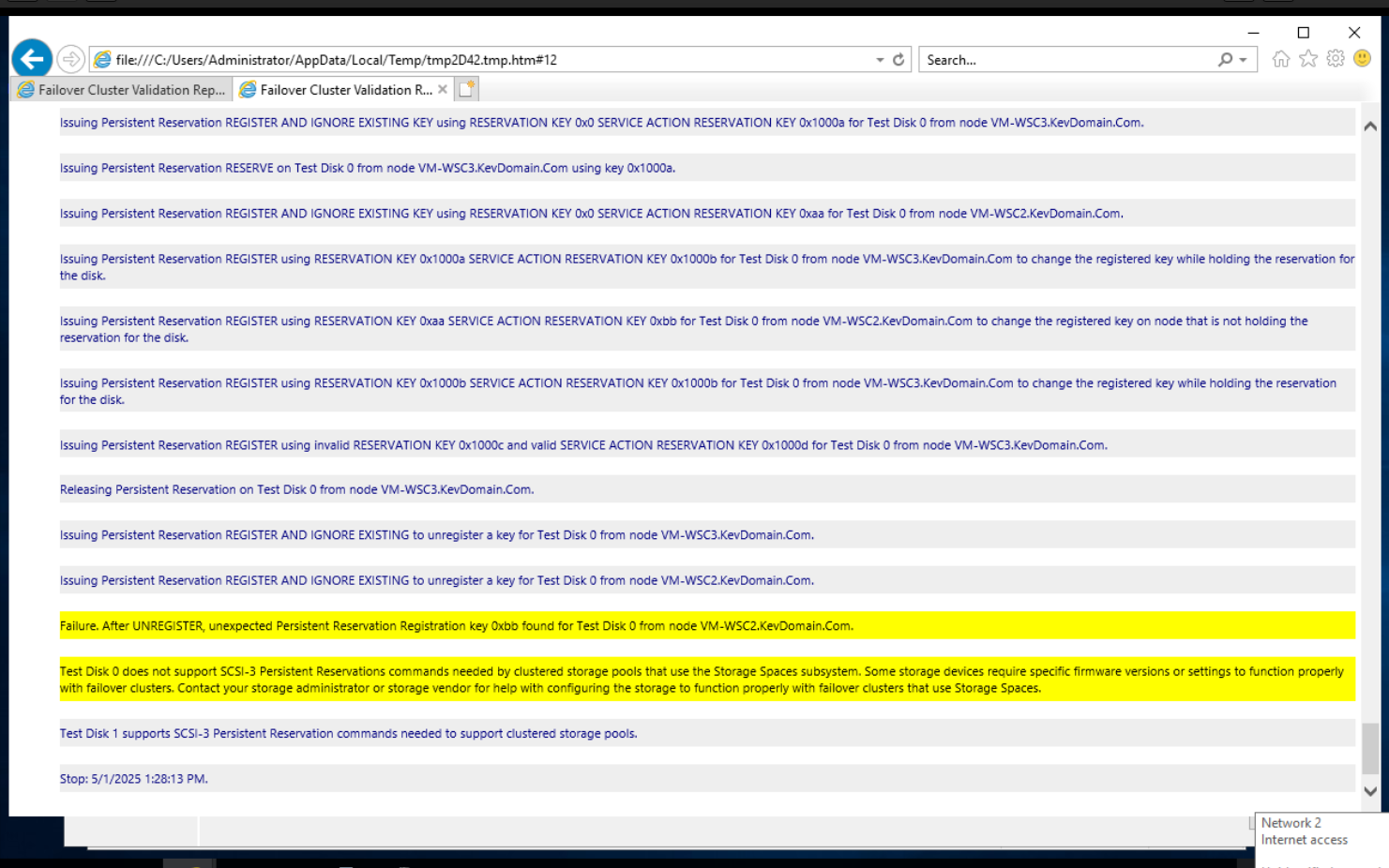Open the Home page icon
The width and height of the screenshot is (1389, 868).
pos(1281,59)
